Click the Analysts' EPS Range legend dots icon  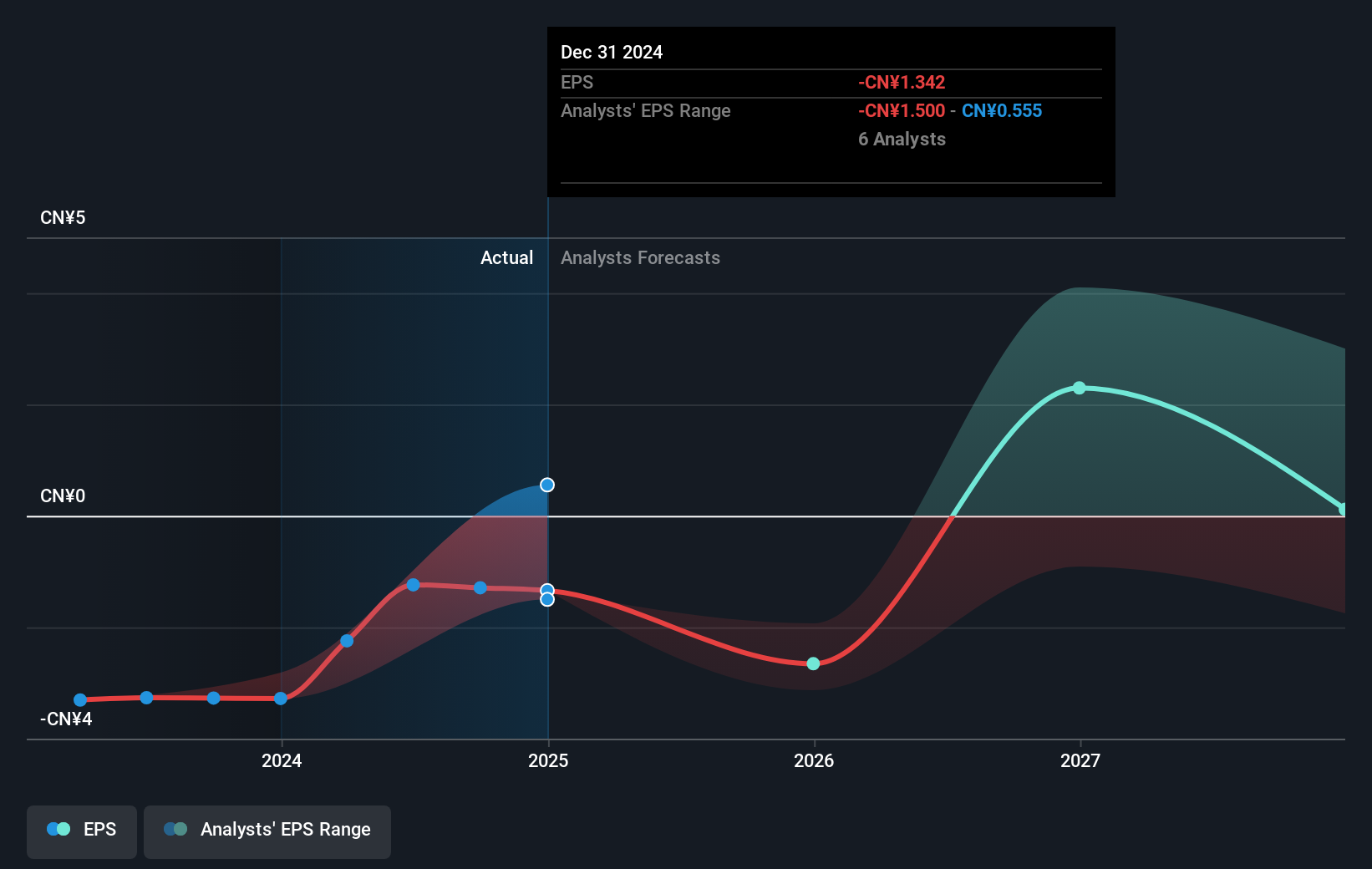point(175,829)
